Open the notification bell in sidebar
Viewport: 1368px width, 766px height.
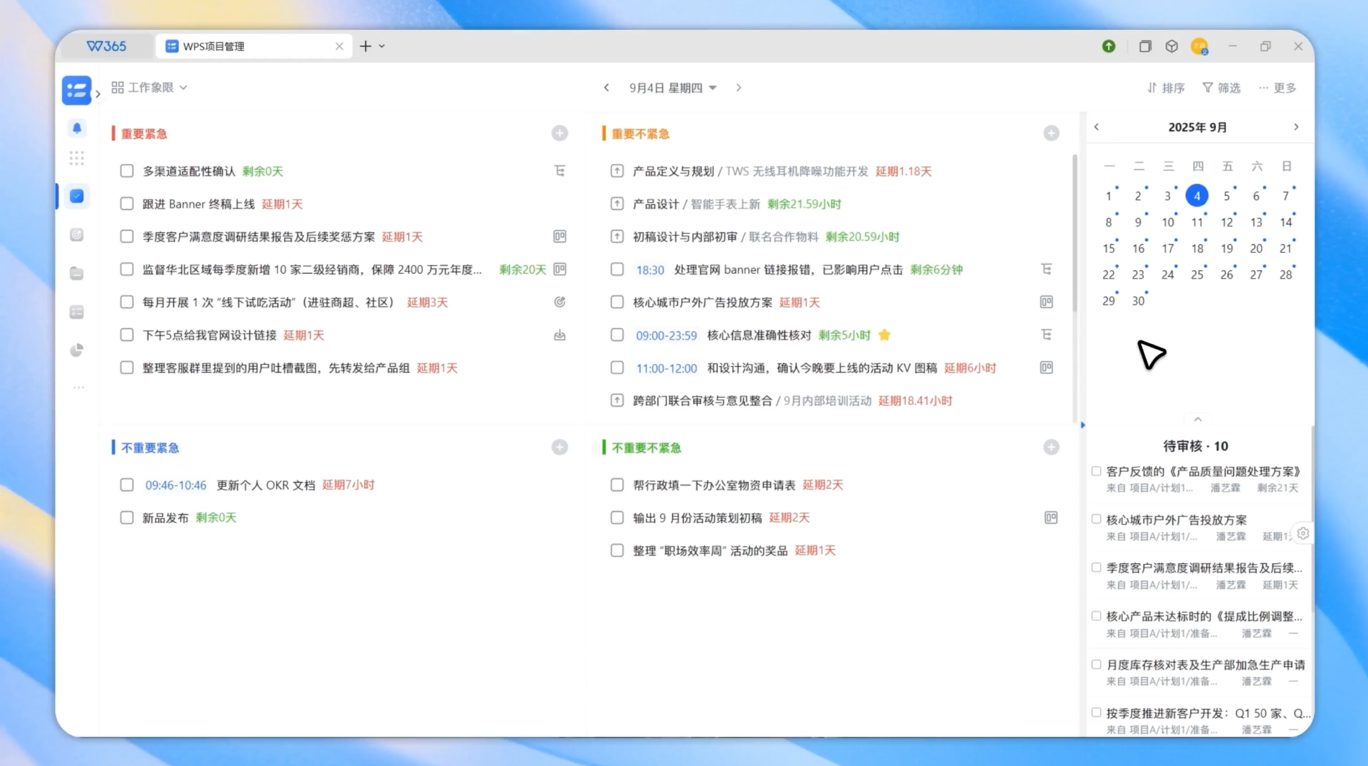[77, 128]
